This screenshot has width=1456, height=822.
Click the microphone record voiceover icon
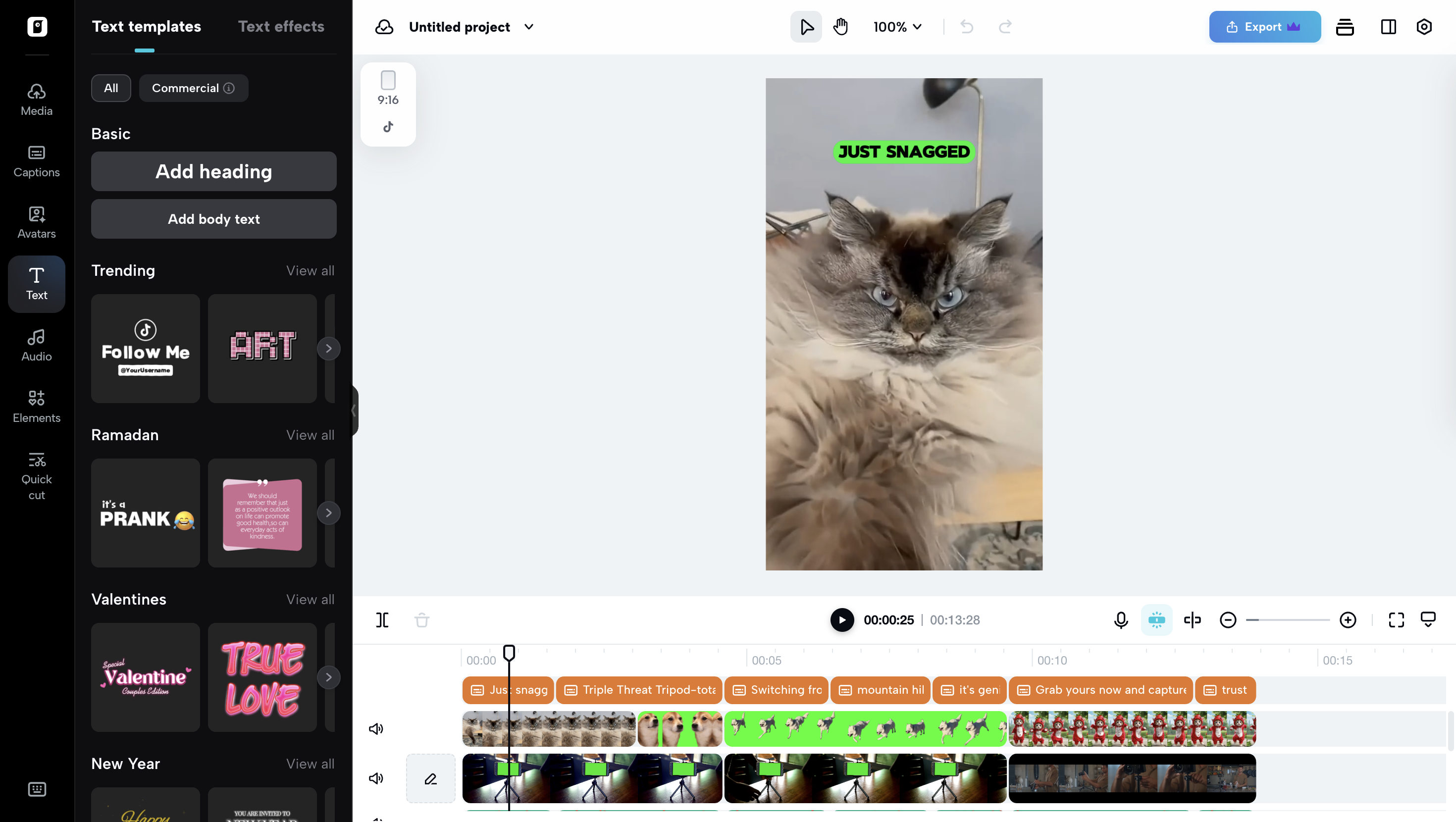coord(1121,620)
